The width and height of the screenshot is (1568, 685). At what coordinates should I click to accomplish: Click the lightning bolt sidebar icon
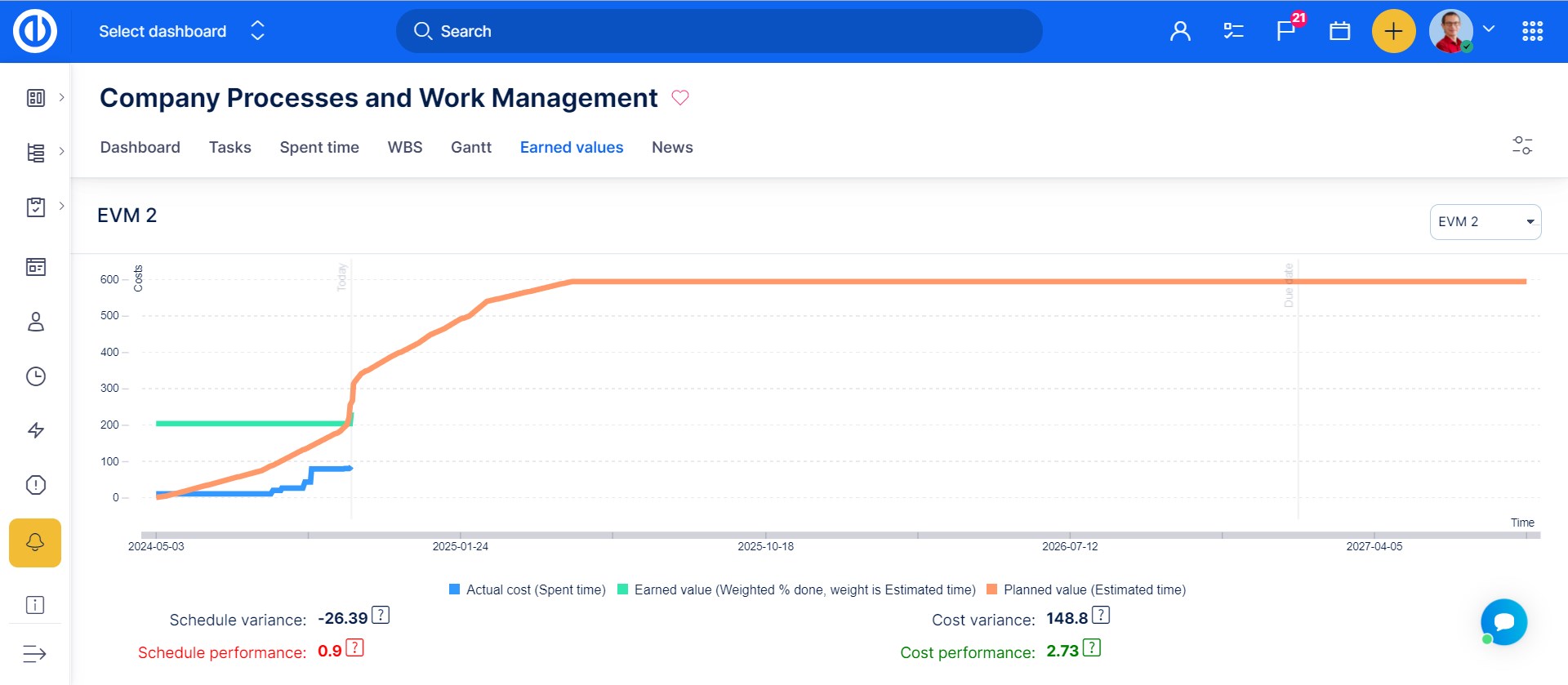click(x=35, y=430)
